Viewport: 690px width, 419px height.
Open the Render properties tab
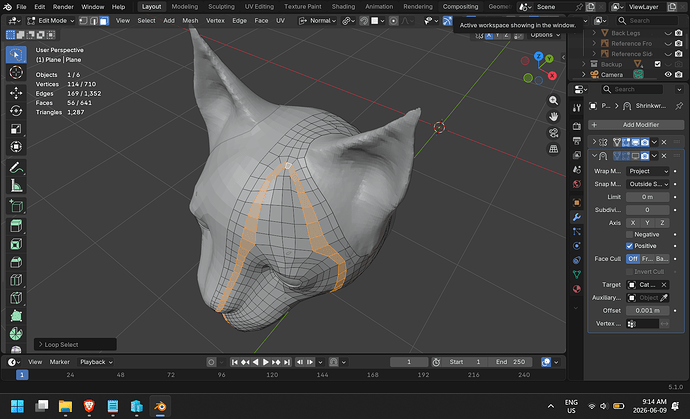pos(576,126)
